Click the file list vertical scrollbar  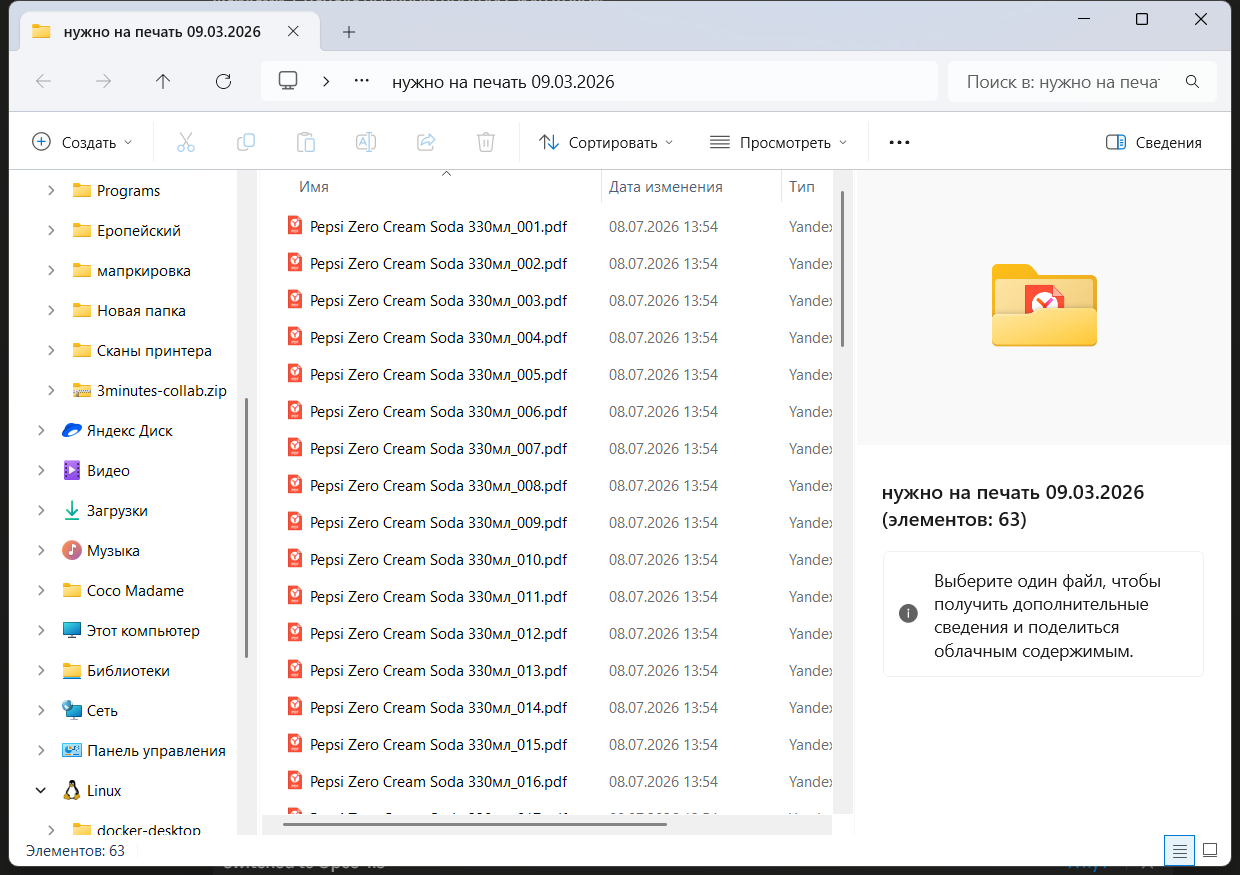(x=843, y=270)
